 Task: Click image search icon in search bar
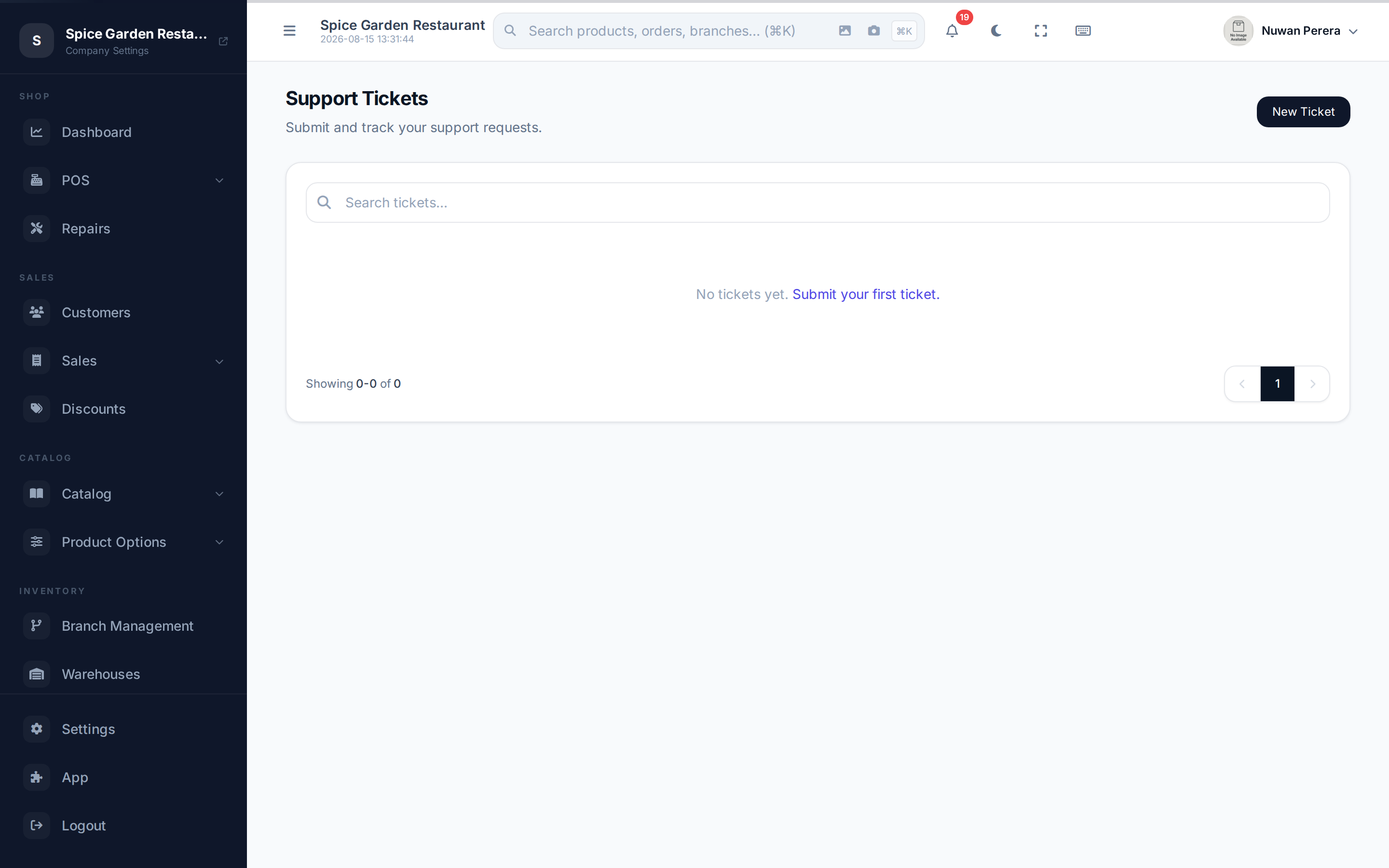coord(845,31)
